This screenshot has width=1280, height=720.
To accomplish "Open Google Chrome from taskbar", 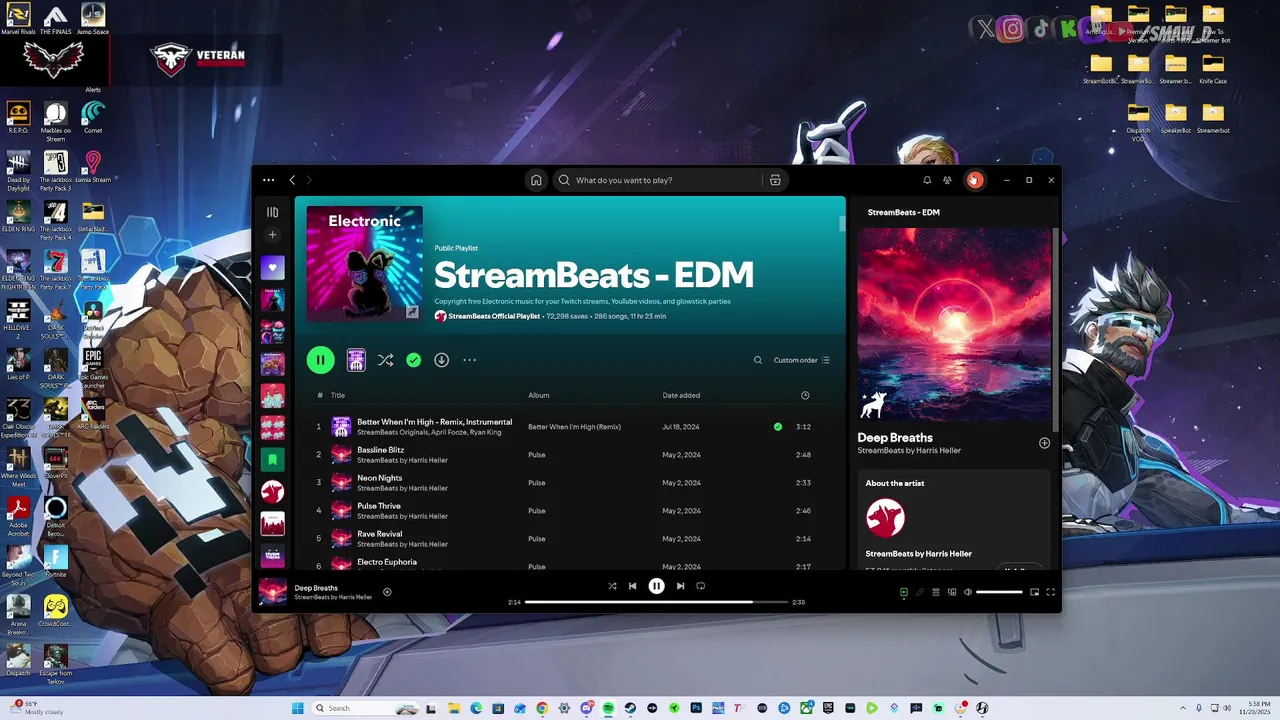I will tap(542, 708).
